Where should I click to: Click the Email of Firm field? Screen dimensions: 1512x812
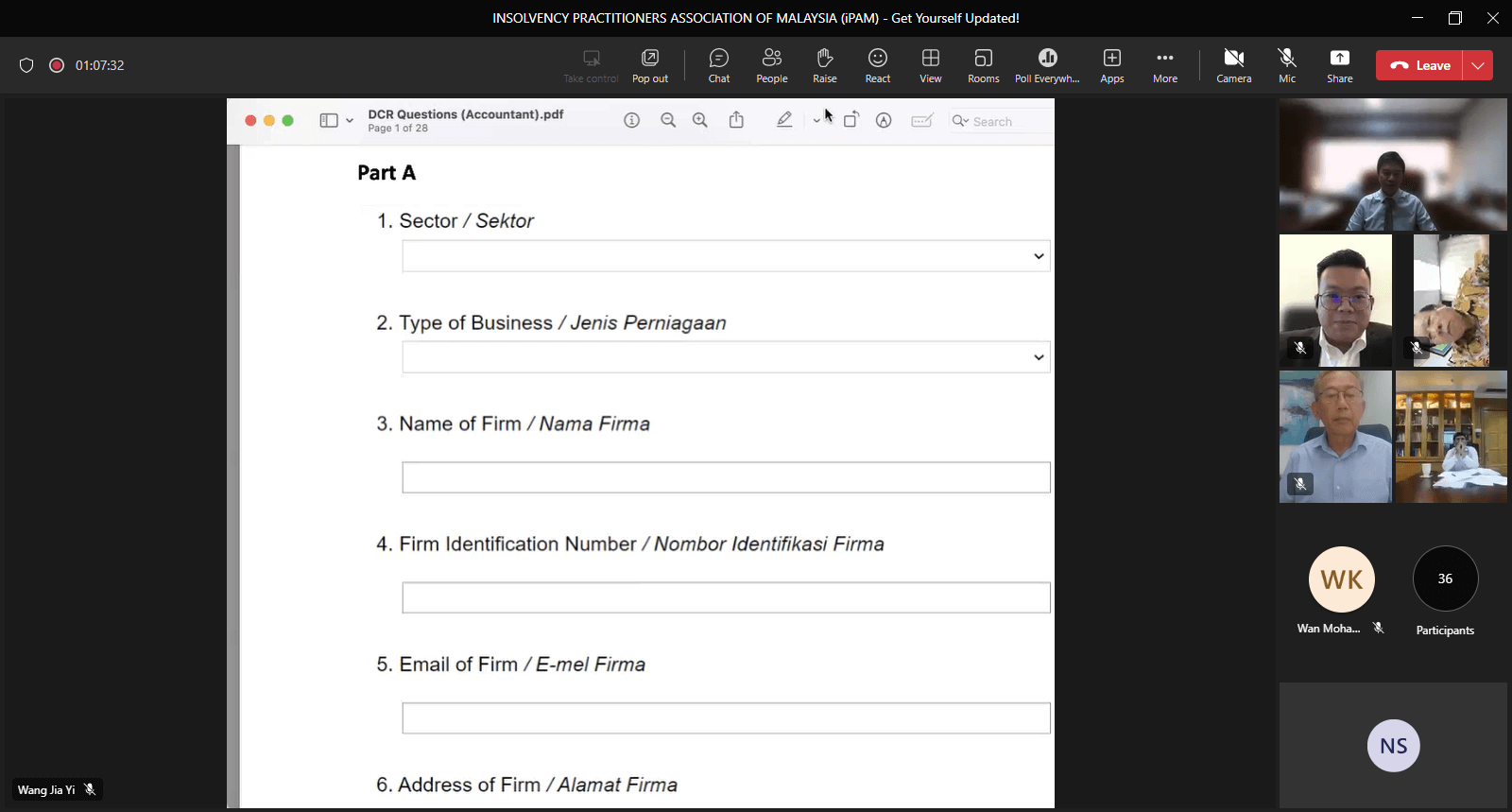coord(726,717)
